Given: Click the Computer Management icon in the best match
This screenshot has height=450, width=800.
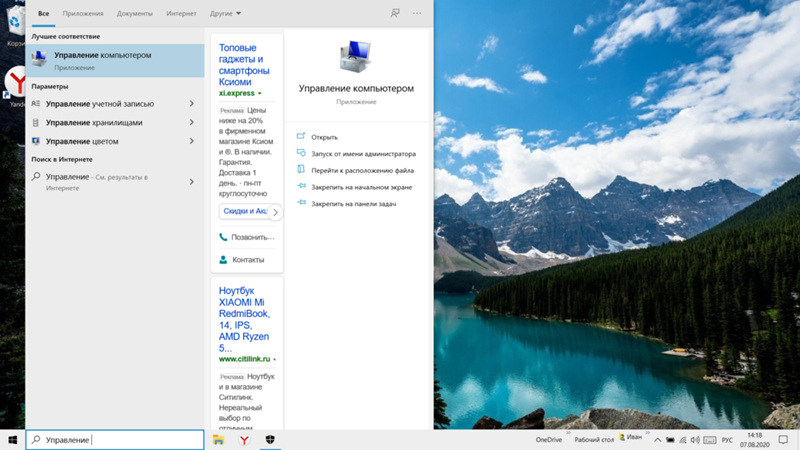Looking at the screenshot, I should [39, 59].
